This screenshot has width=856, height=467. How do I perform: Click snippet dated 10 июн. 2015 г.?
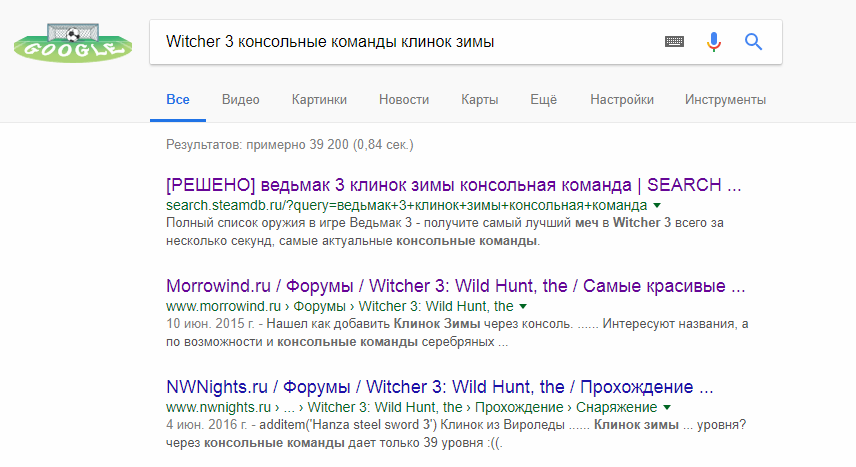point(457,333)
